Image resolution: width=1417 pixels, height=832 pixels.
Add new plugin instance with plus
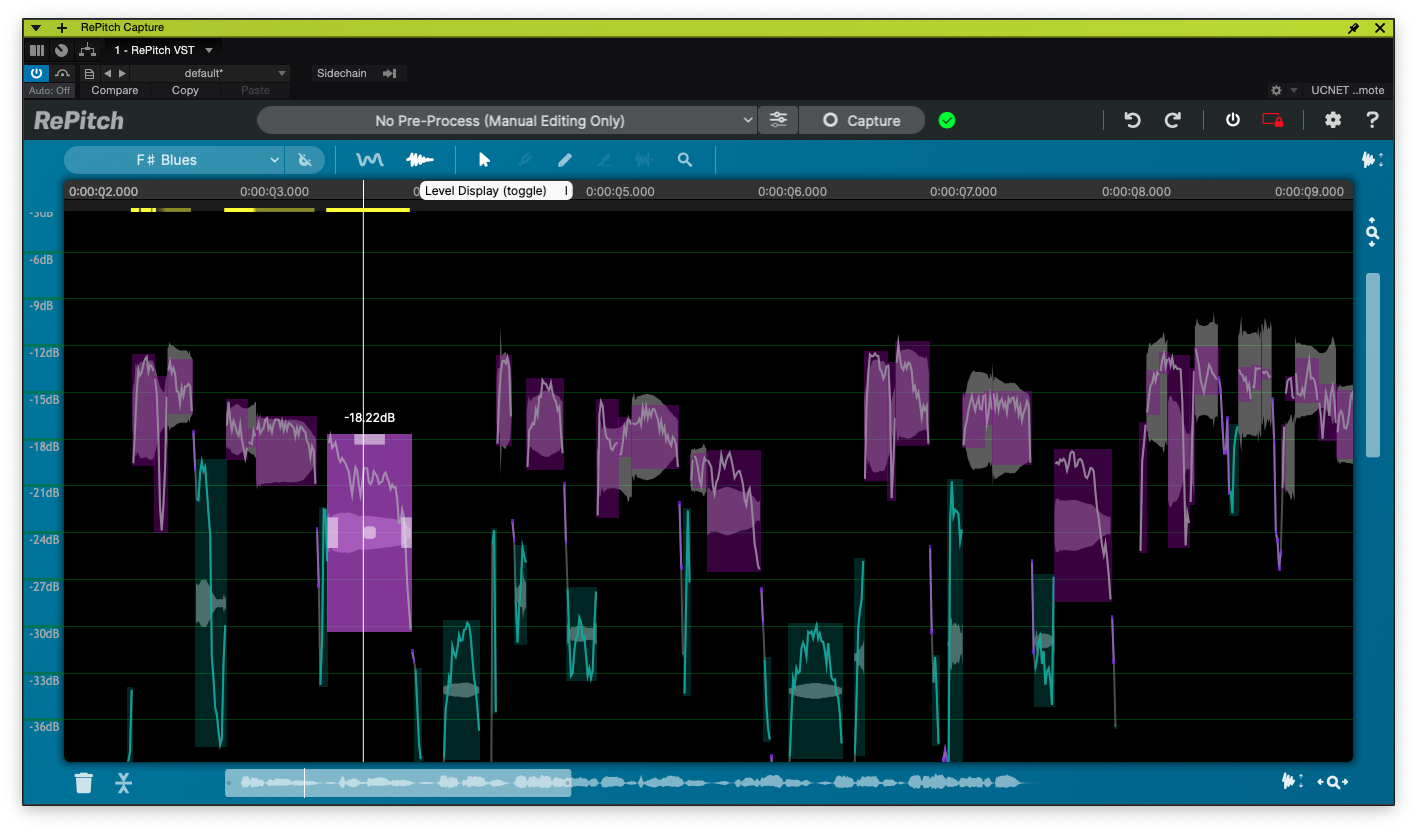tap(62, 28)
